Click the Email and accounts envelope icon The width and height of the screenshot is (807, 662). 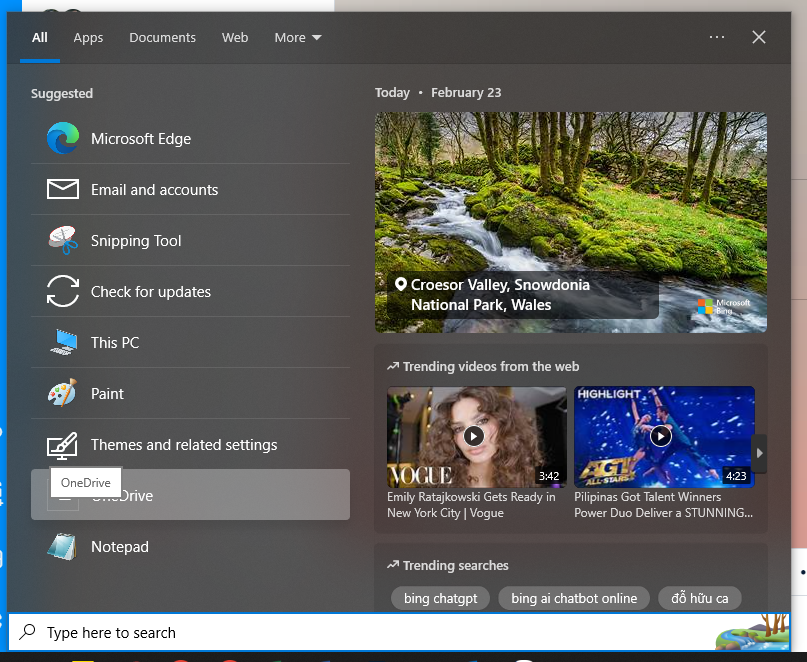tap(63, 189)
